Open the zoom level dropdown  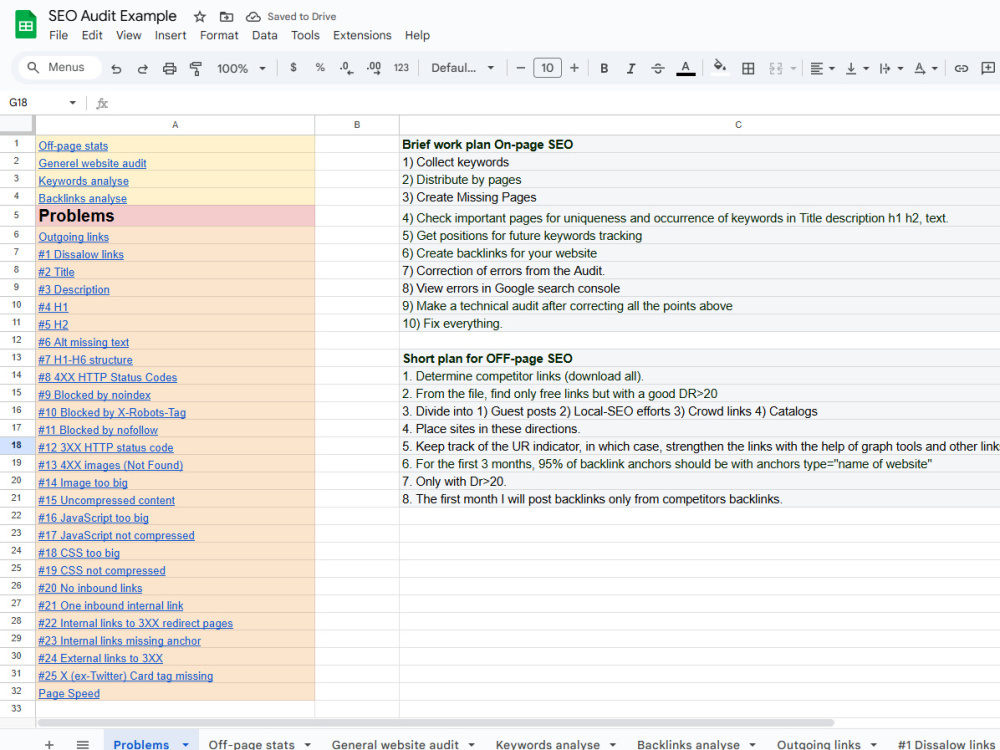click(x=241, y=68)
